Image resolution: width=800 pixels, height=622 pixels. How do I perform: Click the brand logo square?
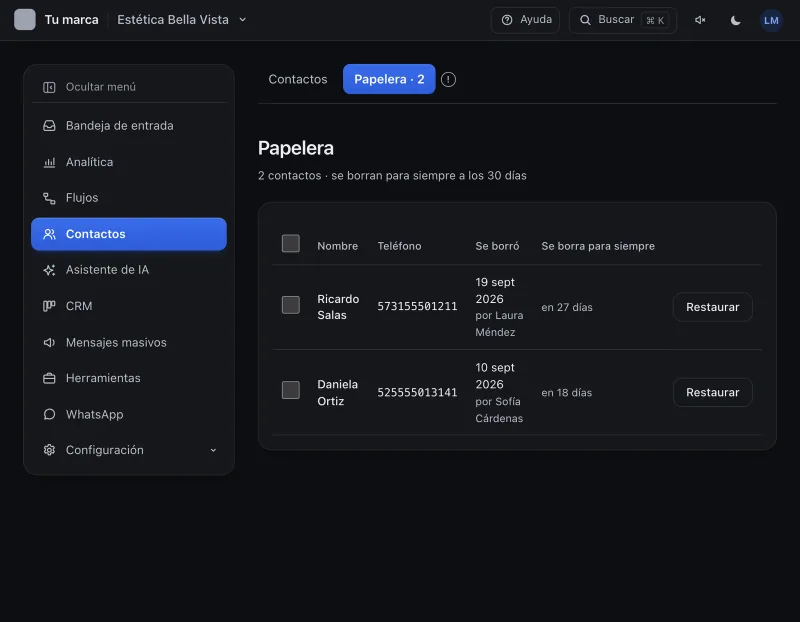[x=24, y=20]
